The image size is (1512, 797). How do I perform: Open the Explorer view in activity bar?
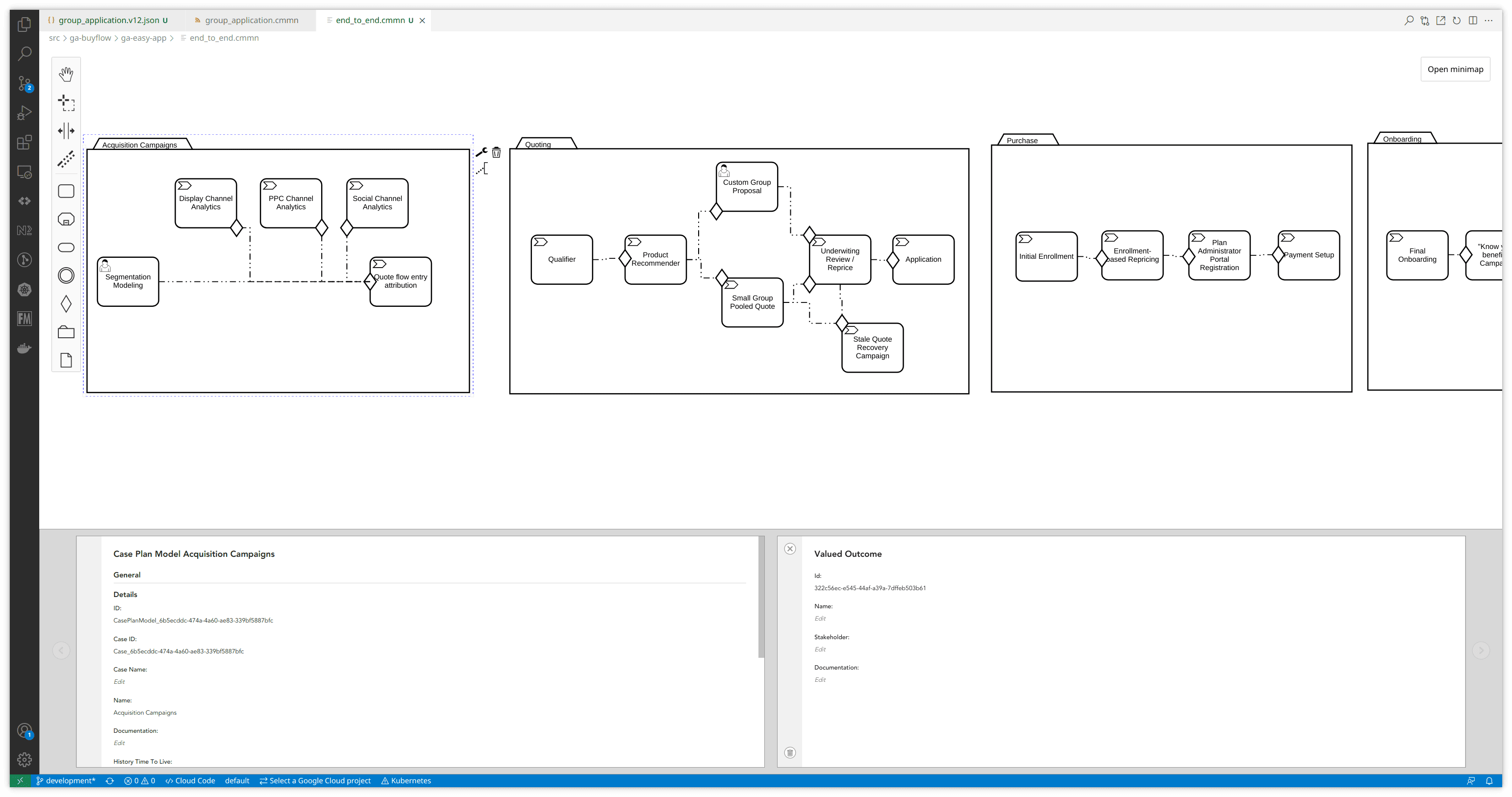(x=24, y=24)
